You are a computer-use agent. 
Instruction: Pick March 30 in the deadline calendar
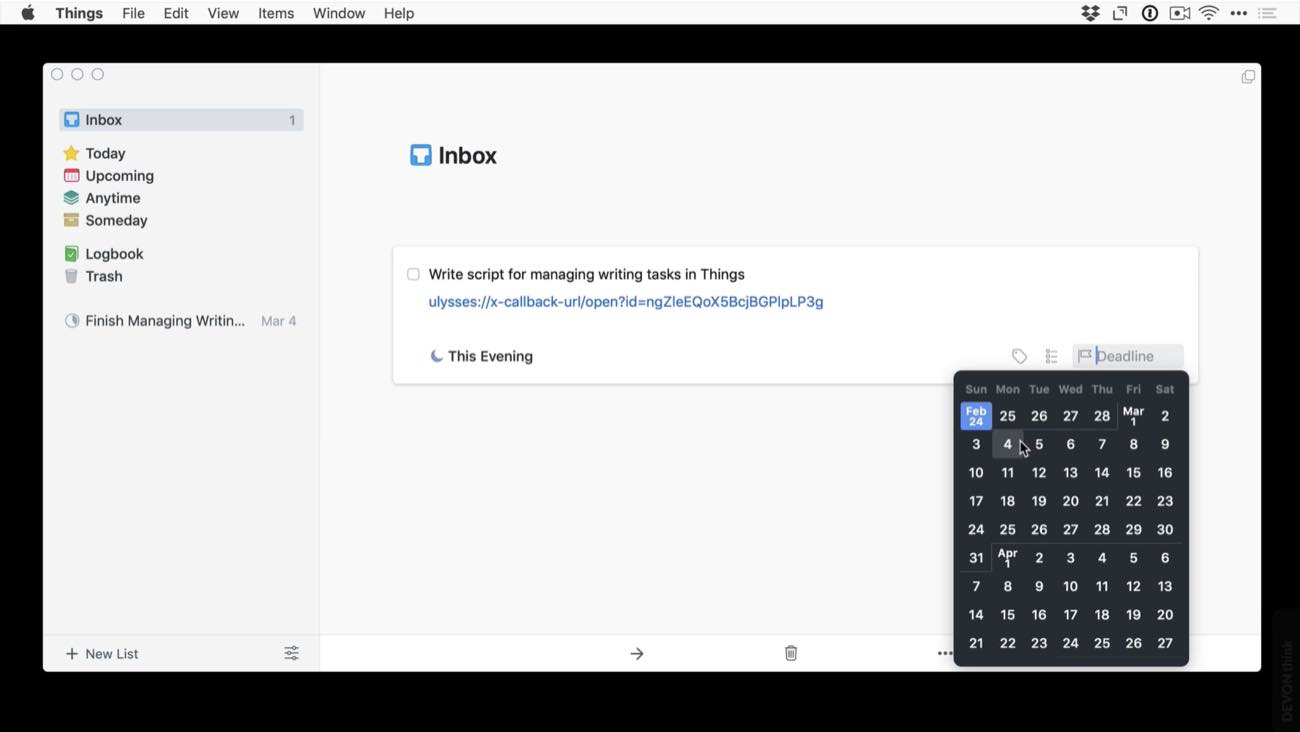click(x=1165, y=530)
